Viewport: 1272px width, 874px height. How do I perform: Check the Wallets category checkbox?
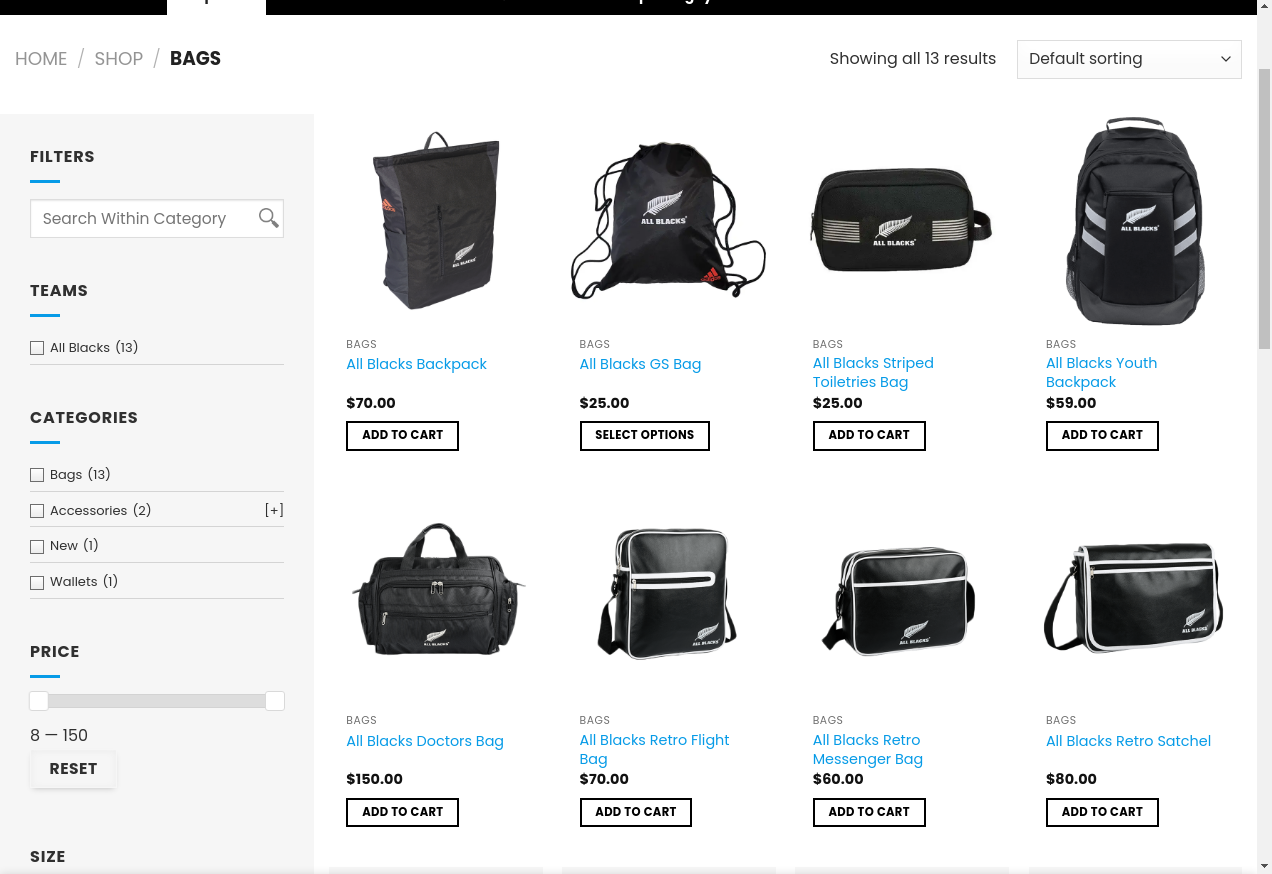click(x=37, y=582)
